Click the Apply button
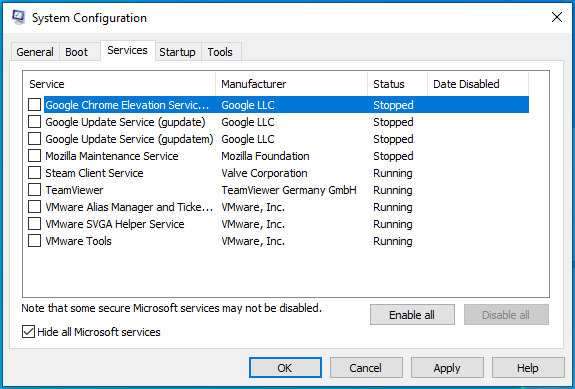The image size is (575, 389). pos(447,368)
